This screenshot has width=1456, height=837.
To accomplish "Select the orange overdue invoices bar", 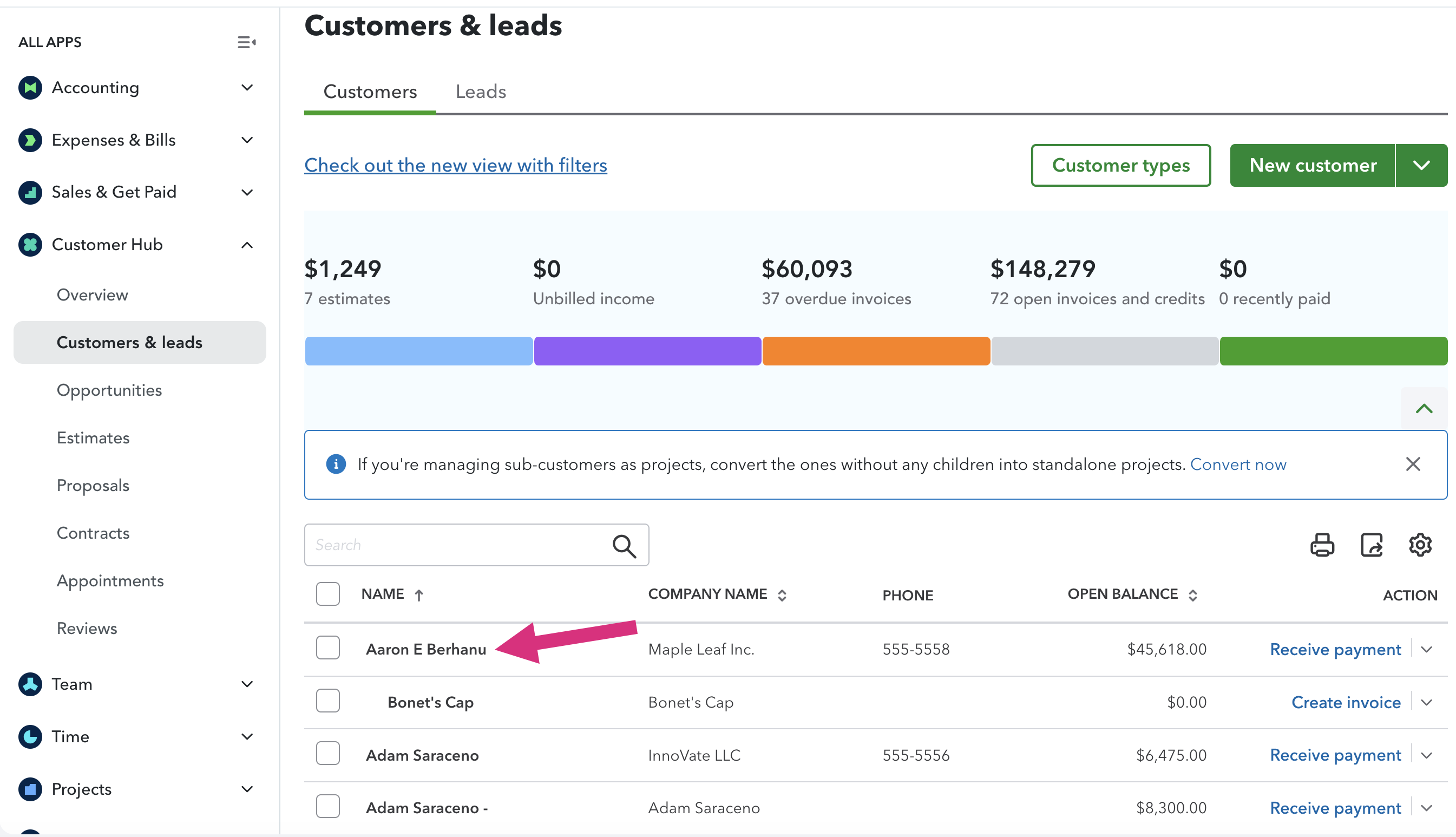I will pyautogui.click(x=876, y=351).
